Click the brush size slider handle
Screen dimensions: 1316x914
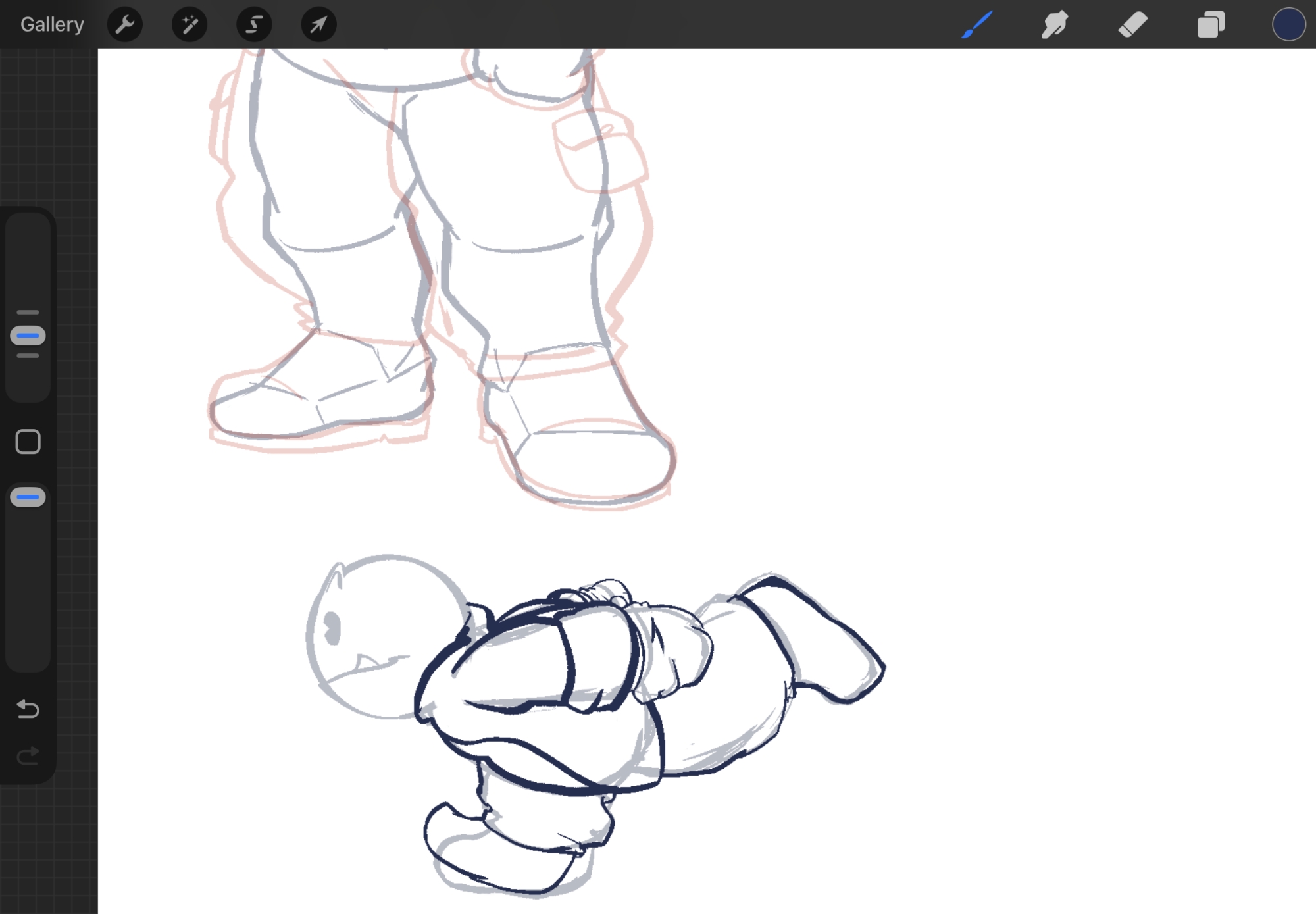tap(28, 336)
